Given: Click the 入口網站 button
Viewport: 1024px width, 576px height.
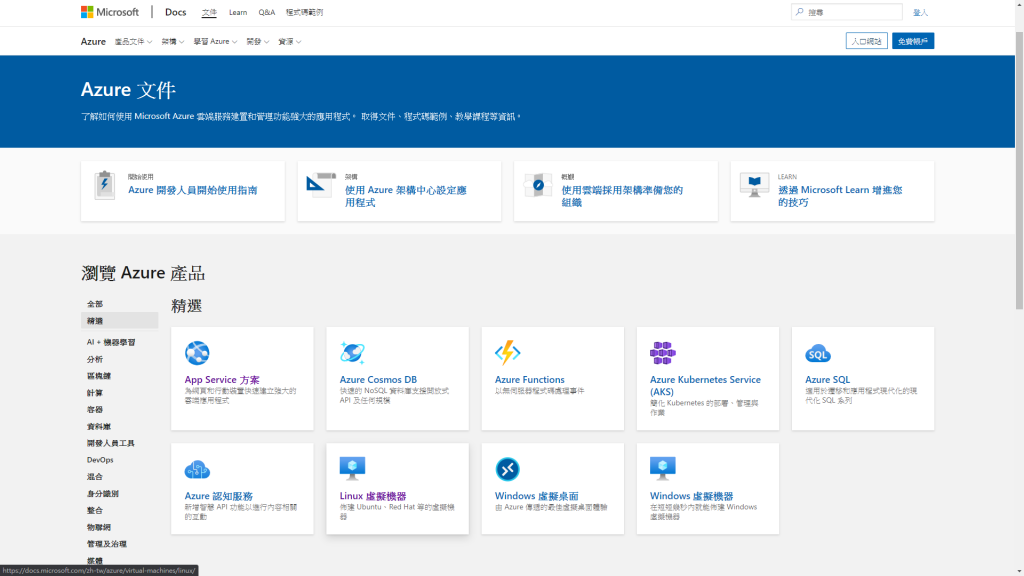Looking at the screenshot, I should pyautogui.click(x=866, y=41).
